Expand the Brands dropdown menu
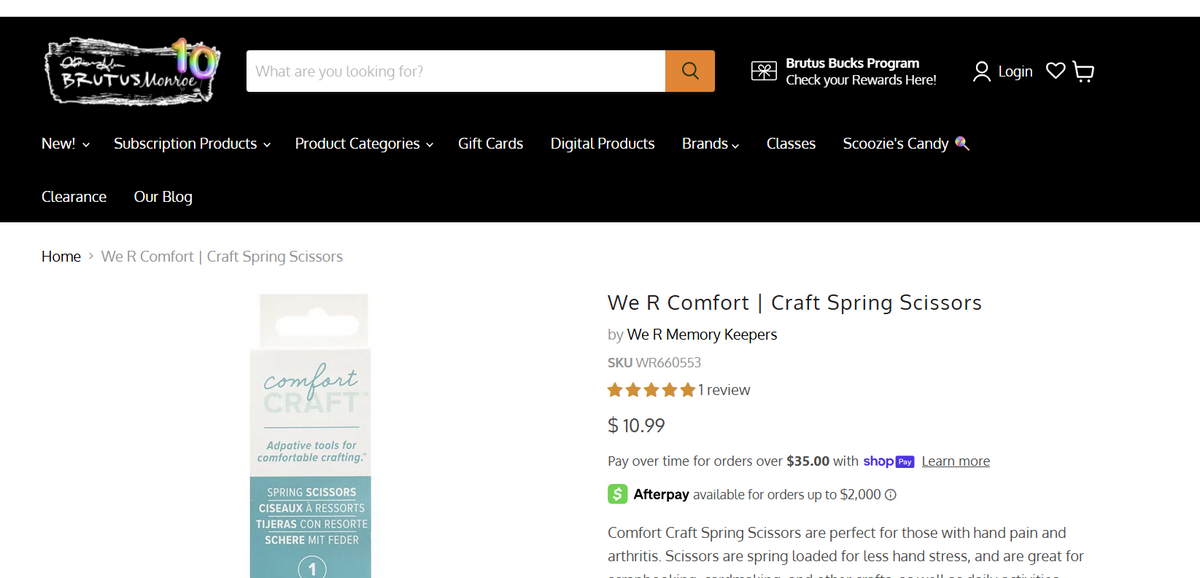This screenshot has width=1200, height=578. click(x=710, y=144)
